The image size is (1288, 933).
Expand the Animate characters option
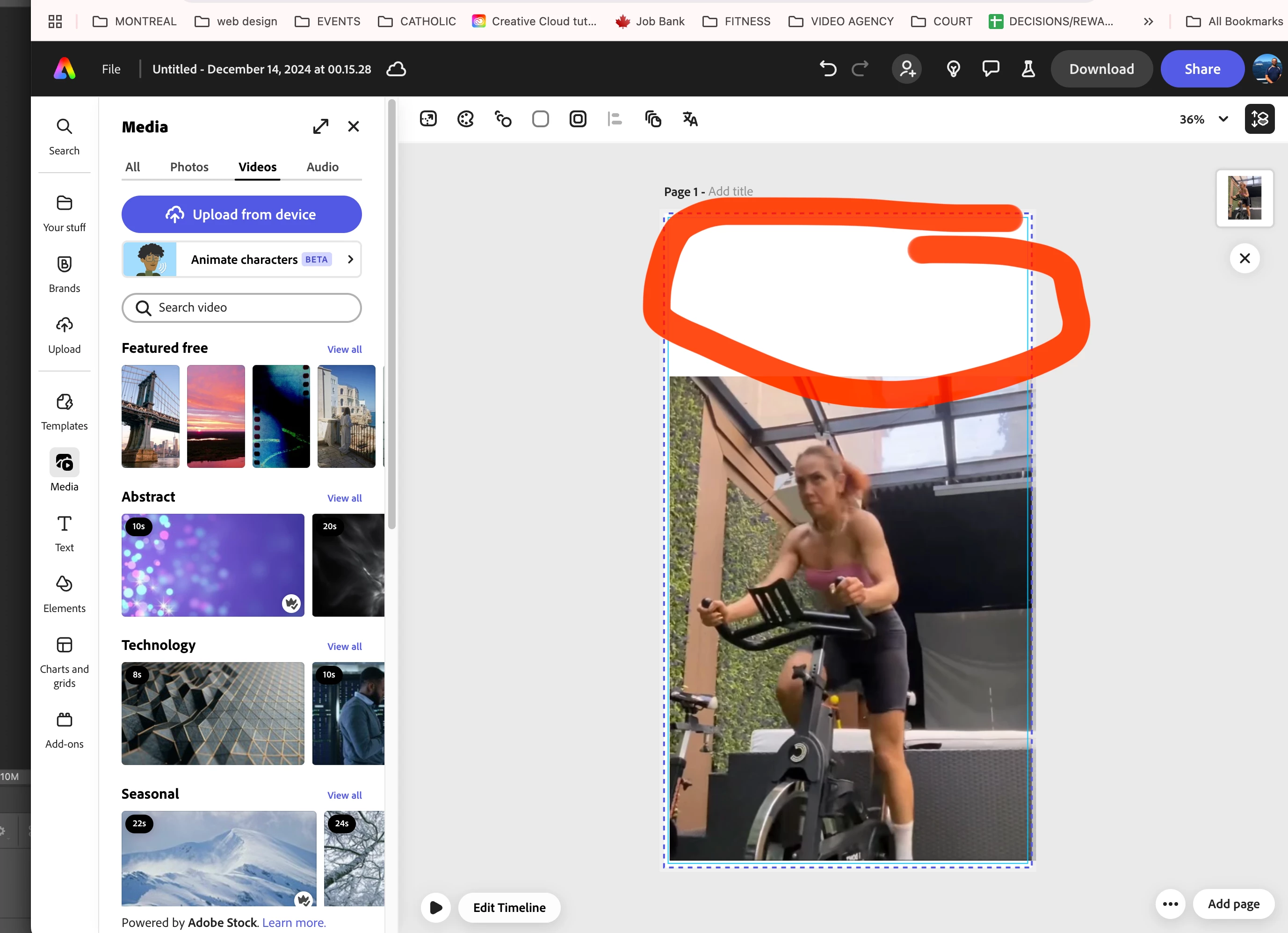coord(350,259)
